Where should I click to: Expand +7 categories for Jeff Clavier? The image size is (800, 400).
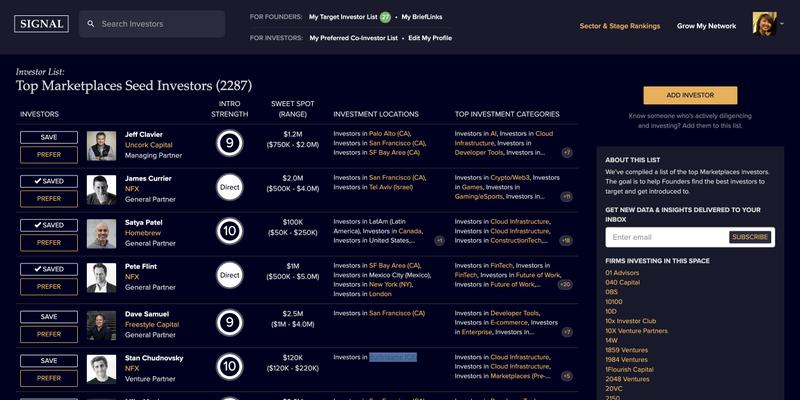[567, 153]
